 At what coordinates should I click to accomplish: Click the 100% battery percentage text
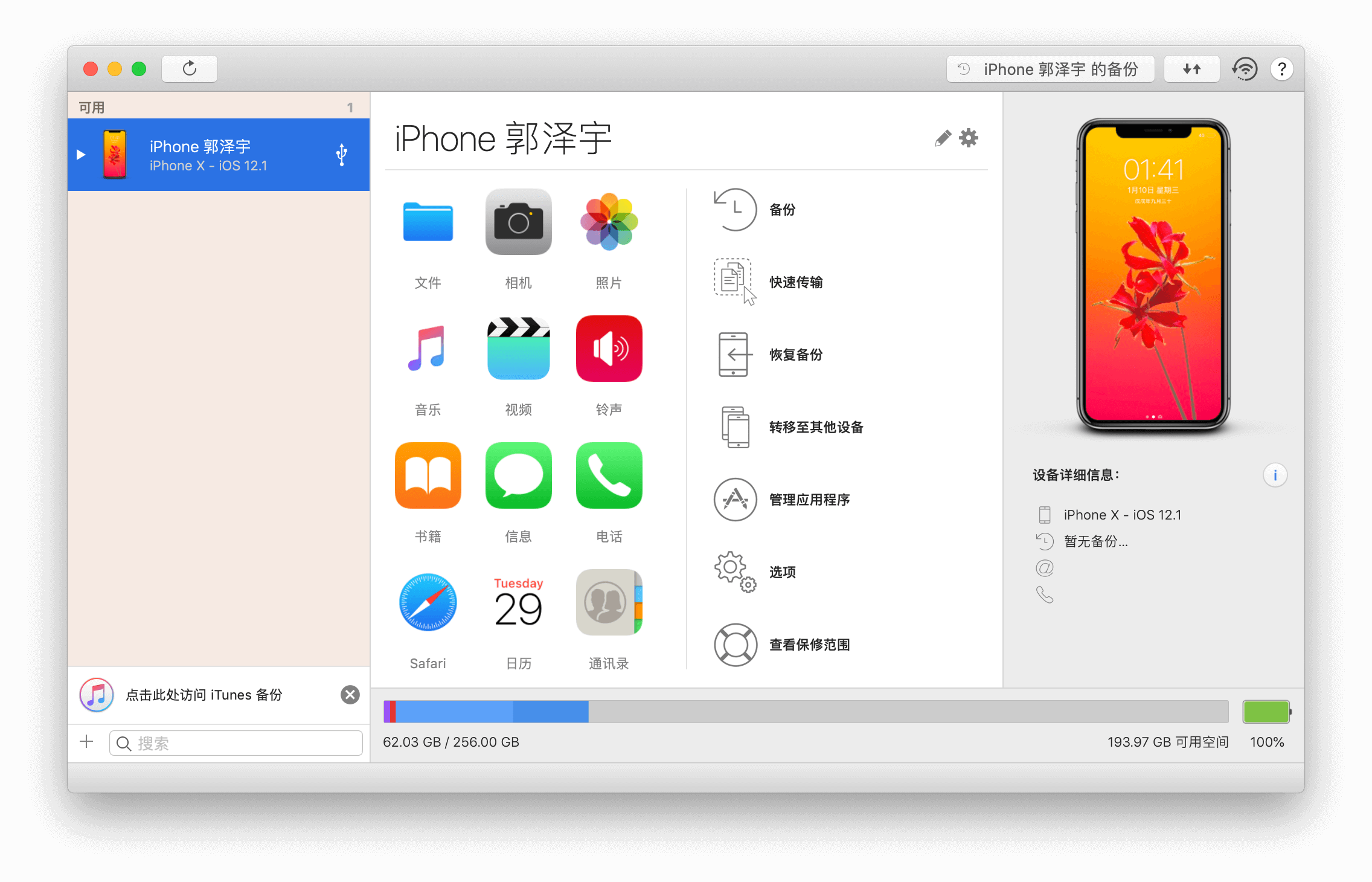pos(1267,742)
